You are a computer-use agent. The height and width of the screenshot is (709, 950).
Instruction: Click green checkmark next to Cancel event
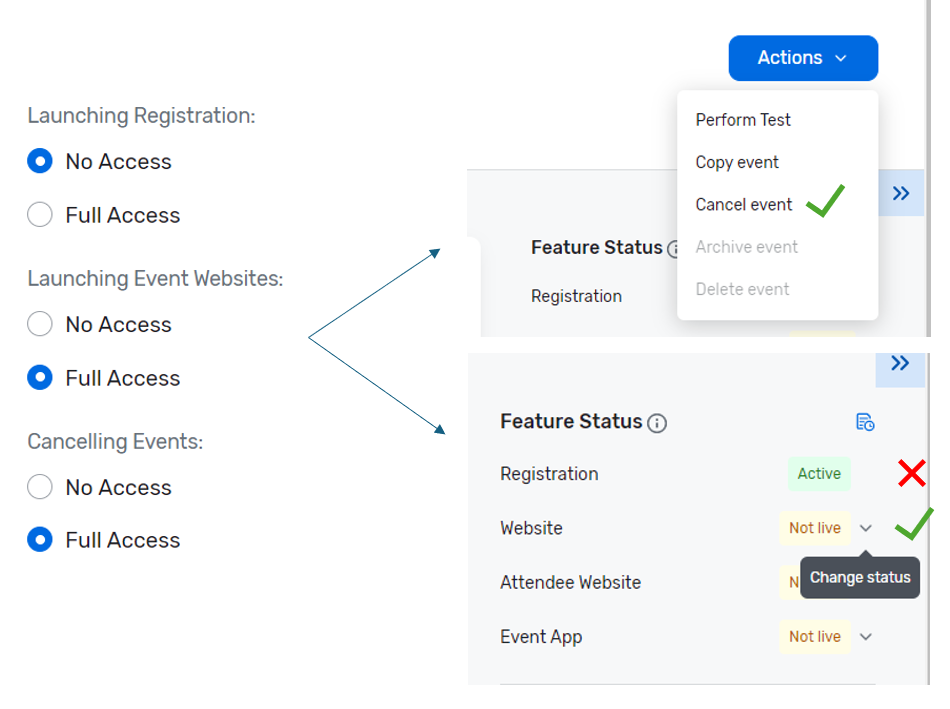click(x=826, y=201)
